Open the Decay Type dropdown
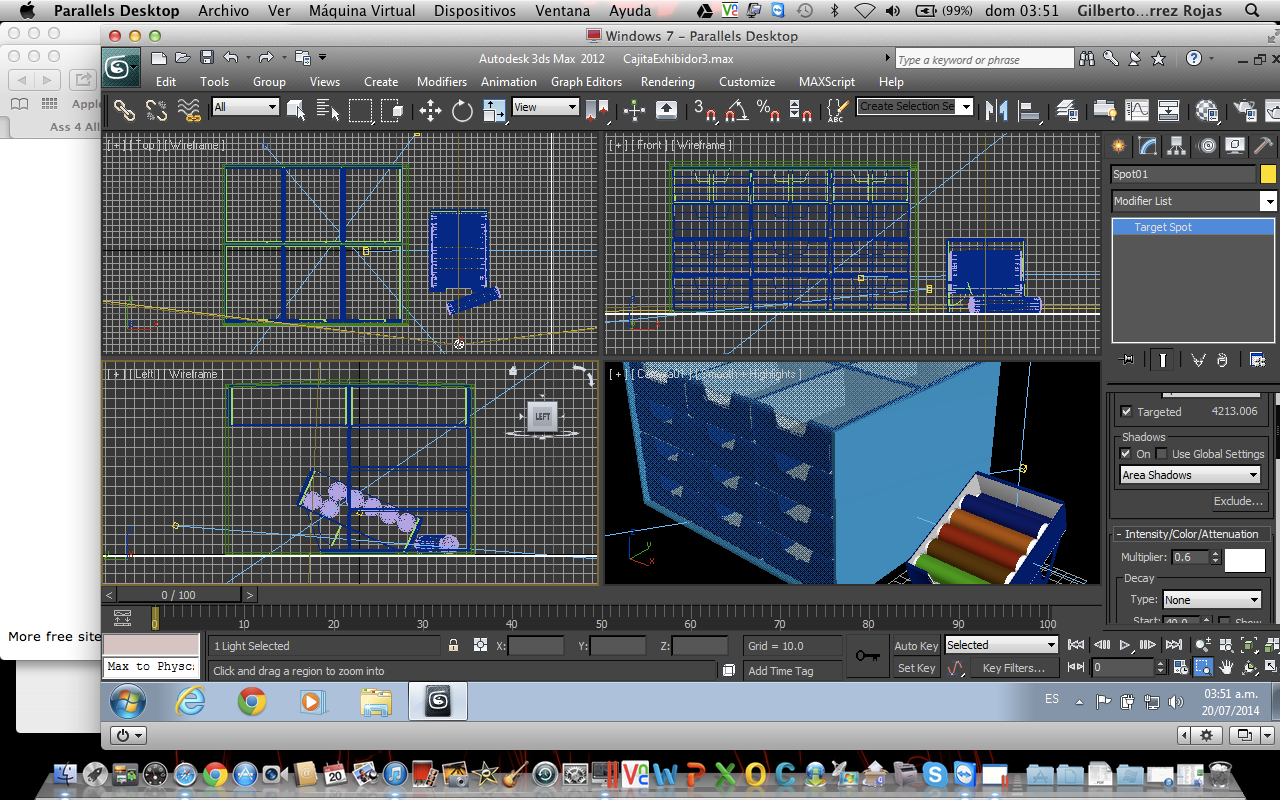Viewport: 1280px width, 800px height. pos(1212,600)
